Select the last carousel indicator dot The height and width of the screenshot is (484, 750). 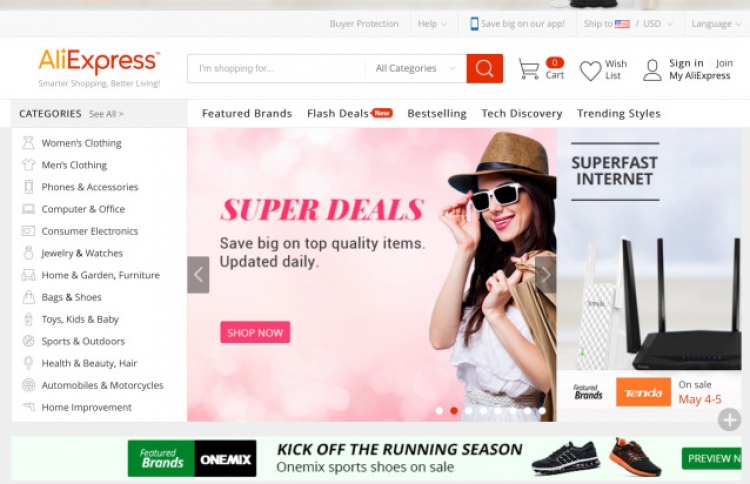(542, 410)
